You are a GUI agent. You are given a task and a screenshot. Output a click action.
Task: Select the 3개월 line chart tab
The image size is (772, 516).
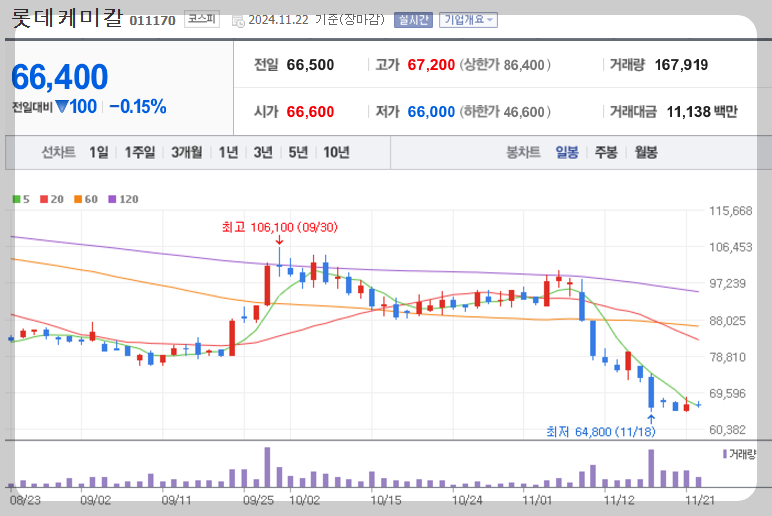(x=187, y=153)
